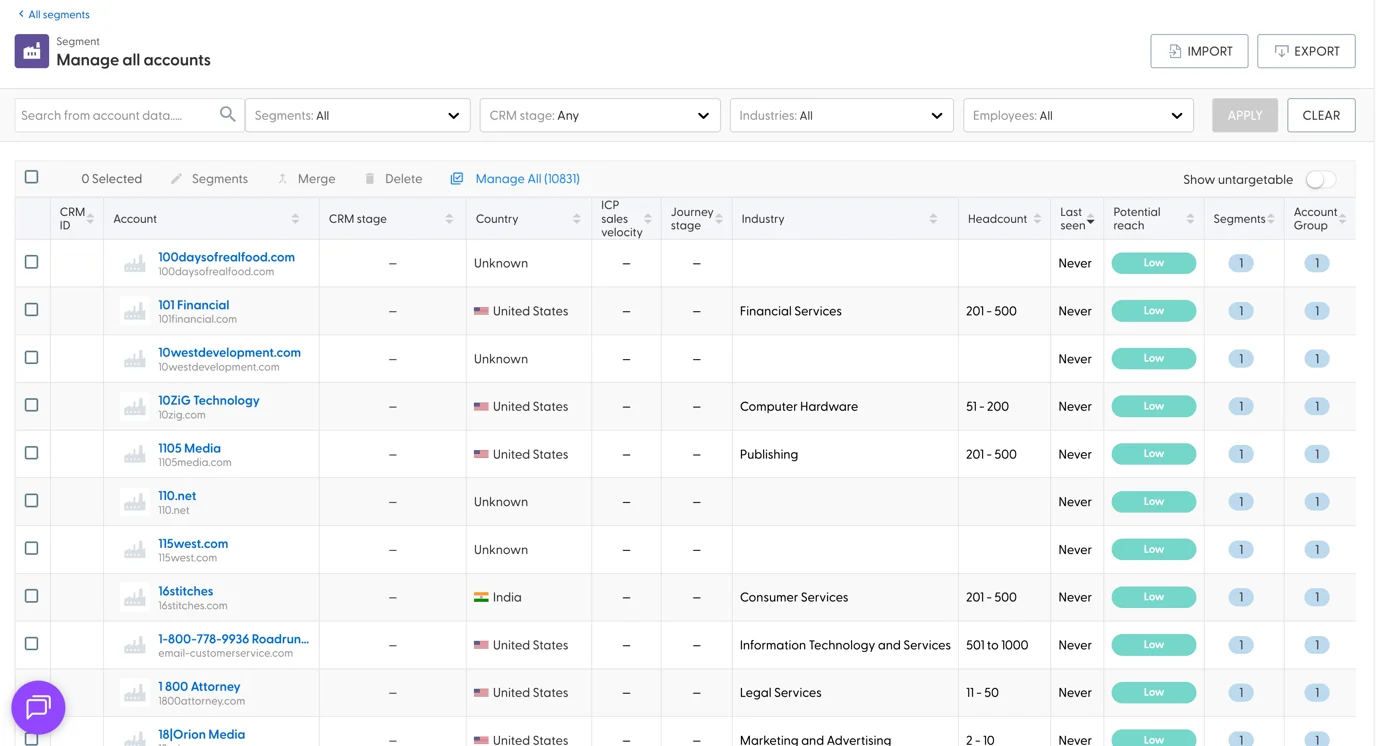Open the Segments filter dropdown

coord(357,115)
